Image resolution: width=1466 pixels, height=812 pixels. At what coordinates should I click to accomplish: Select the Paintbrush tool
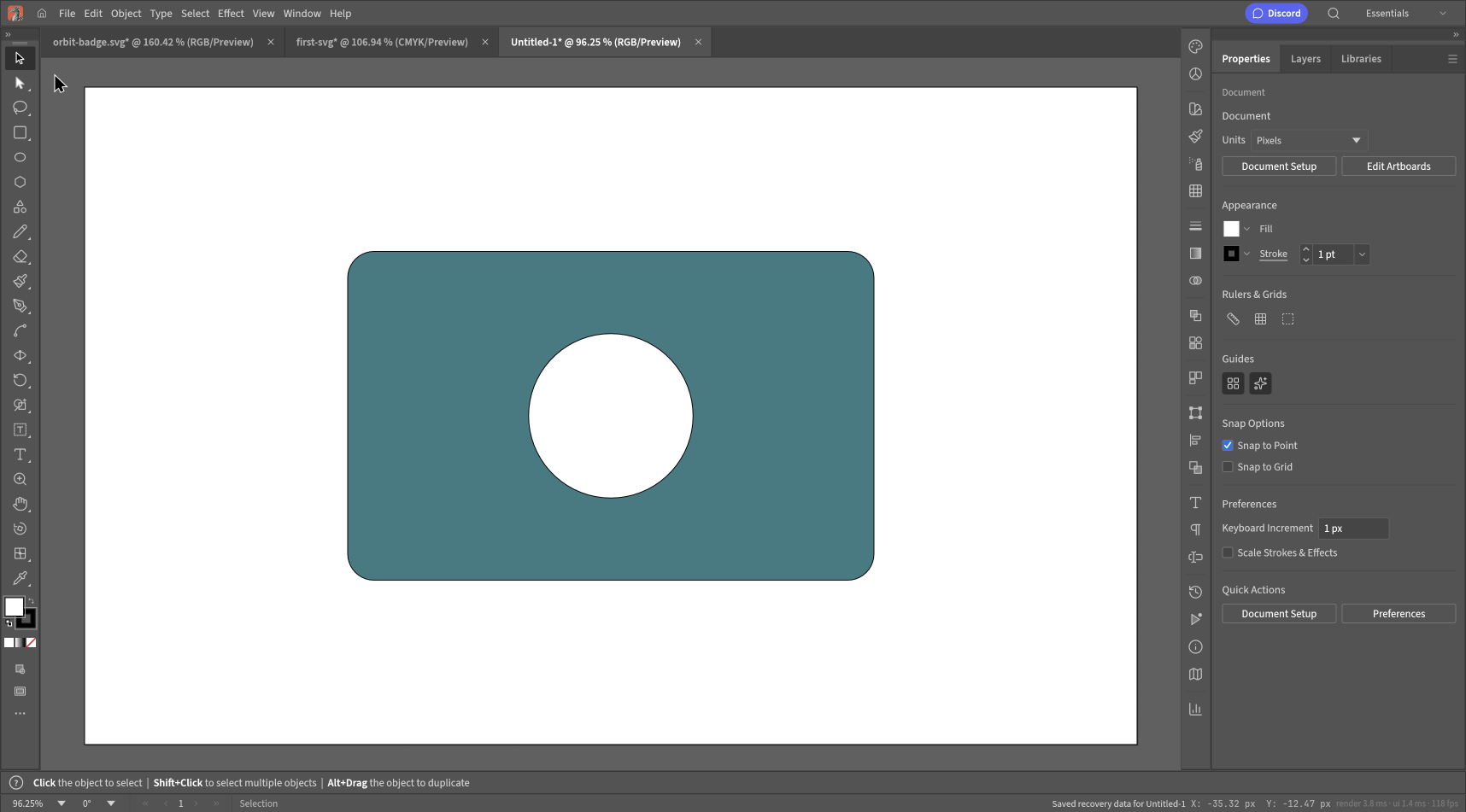[x=20, y=281]
